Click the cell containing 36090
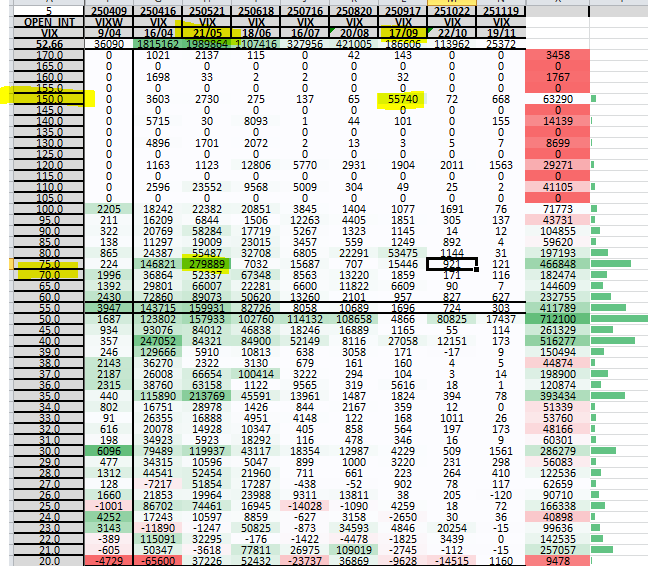 pos(109,44)
